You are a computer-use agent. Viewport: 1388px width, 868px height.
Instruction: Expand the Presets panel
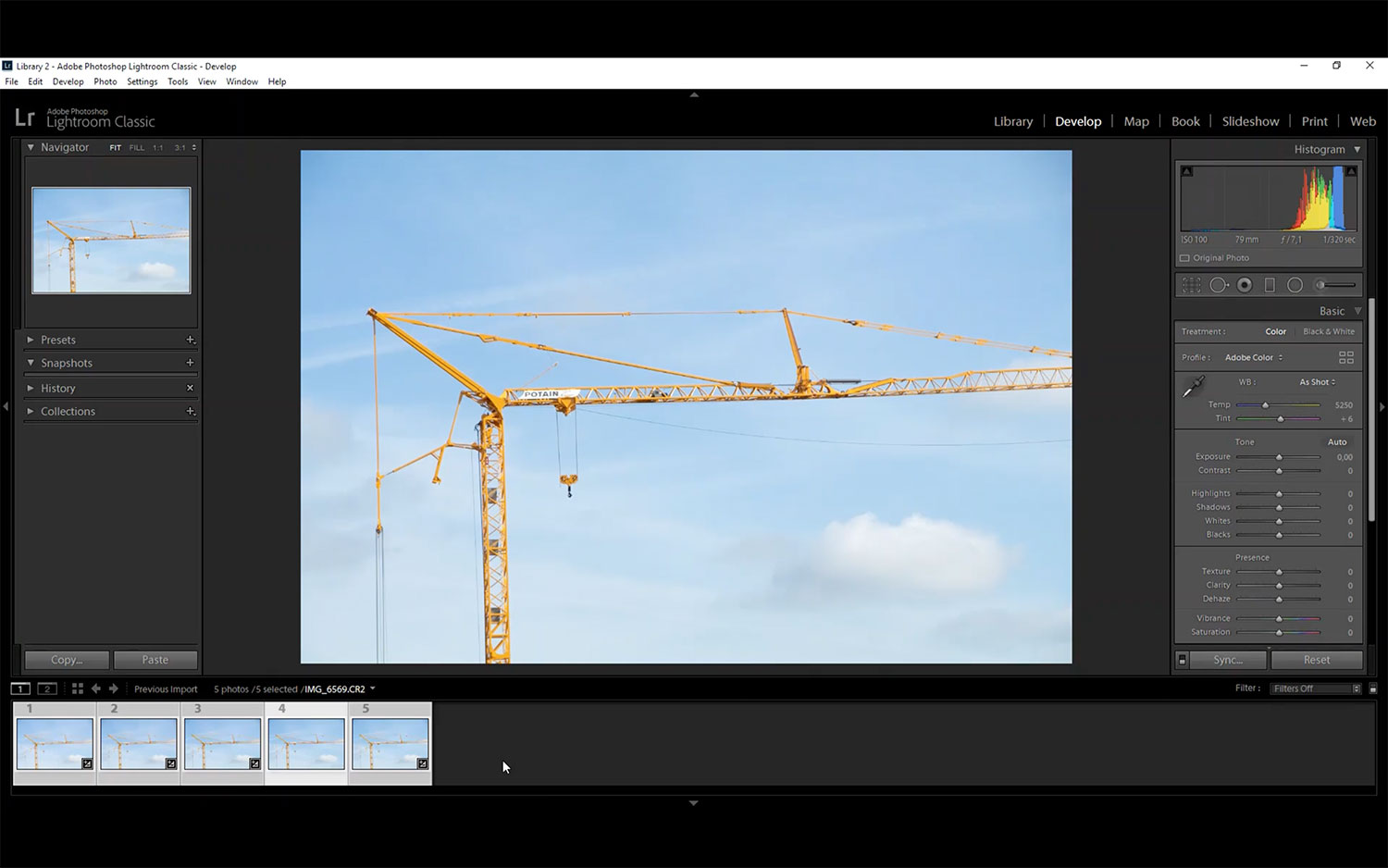point(58,340)
